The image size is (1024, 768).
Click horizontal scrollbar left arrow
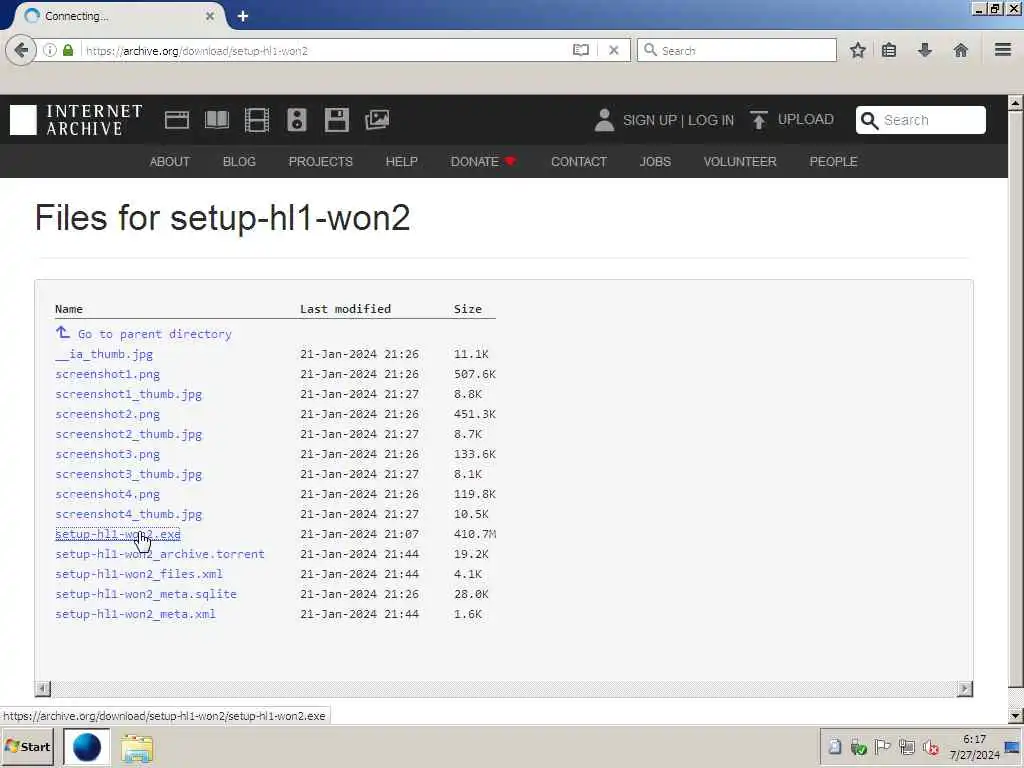[x=42, y=688]
